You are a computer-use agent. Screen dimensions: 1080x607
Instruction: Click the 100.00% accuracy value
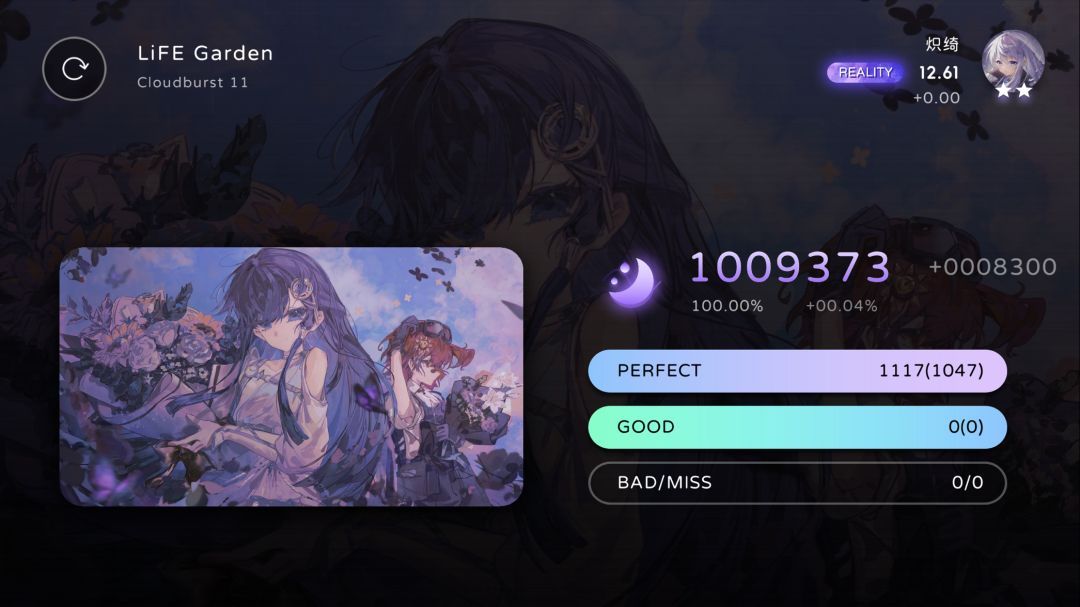727,306
